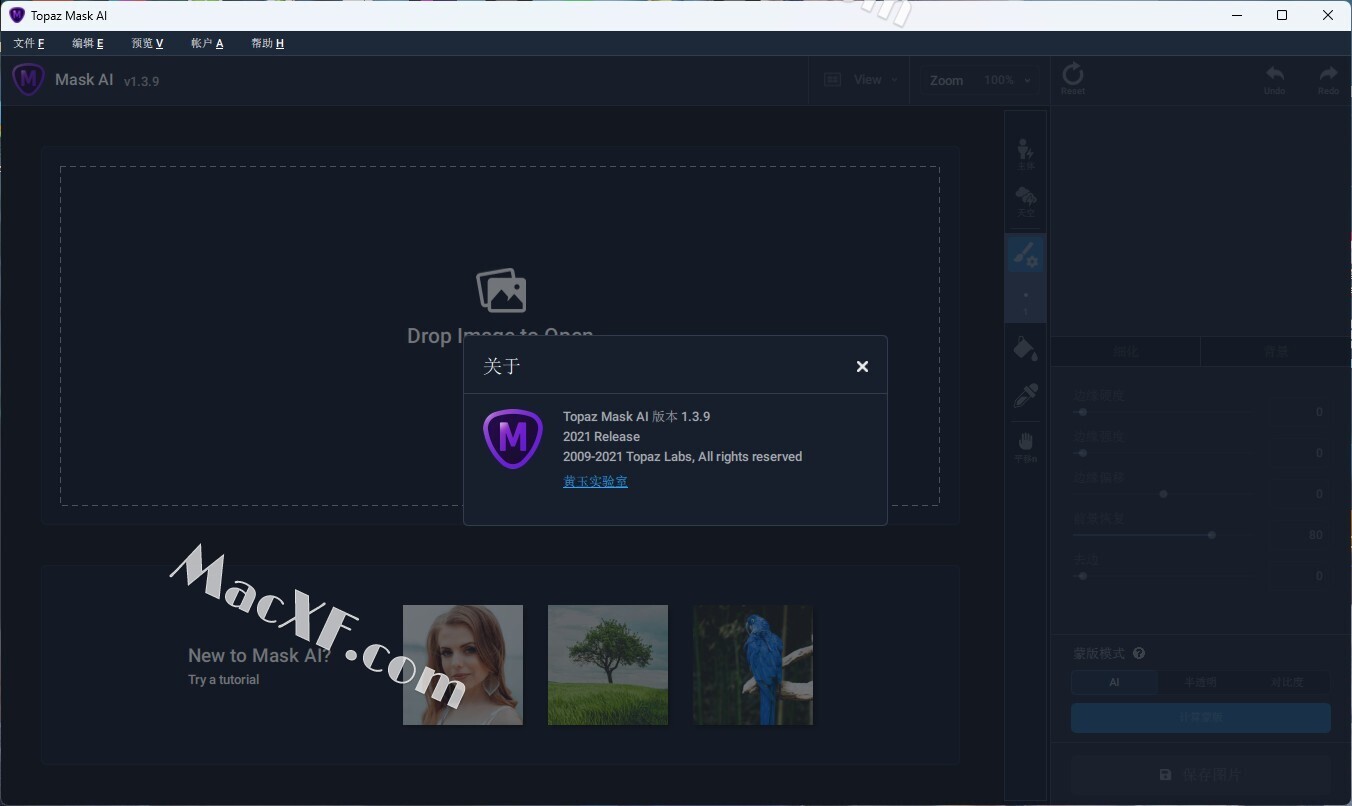Switch mask mode to 半透明
Viewport: 1352px width, 806px height.
1200,682
